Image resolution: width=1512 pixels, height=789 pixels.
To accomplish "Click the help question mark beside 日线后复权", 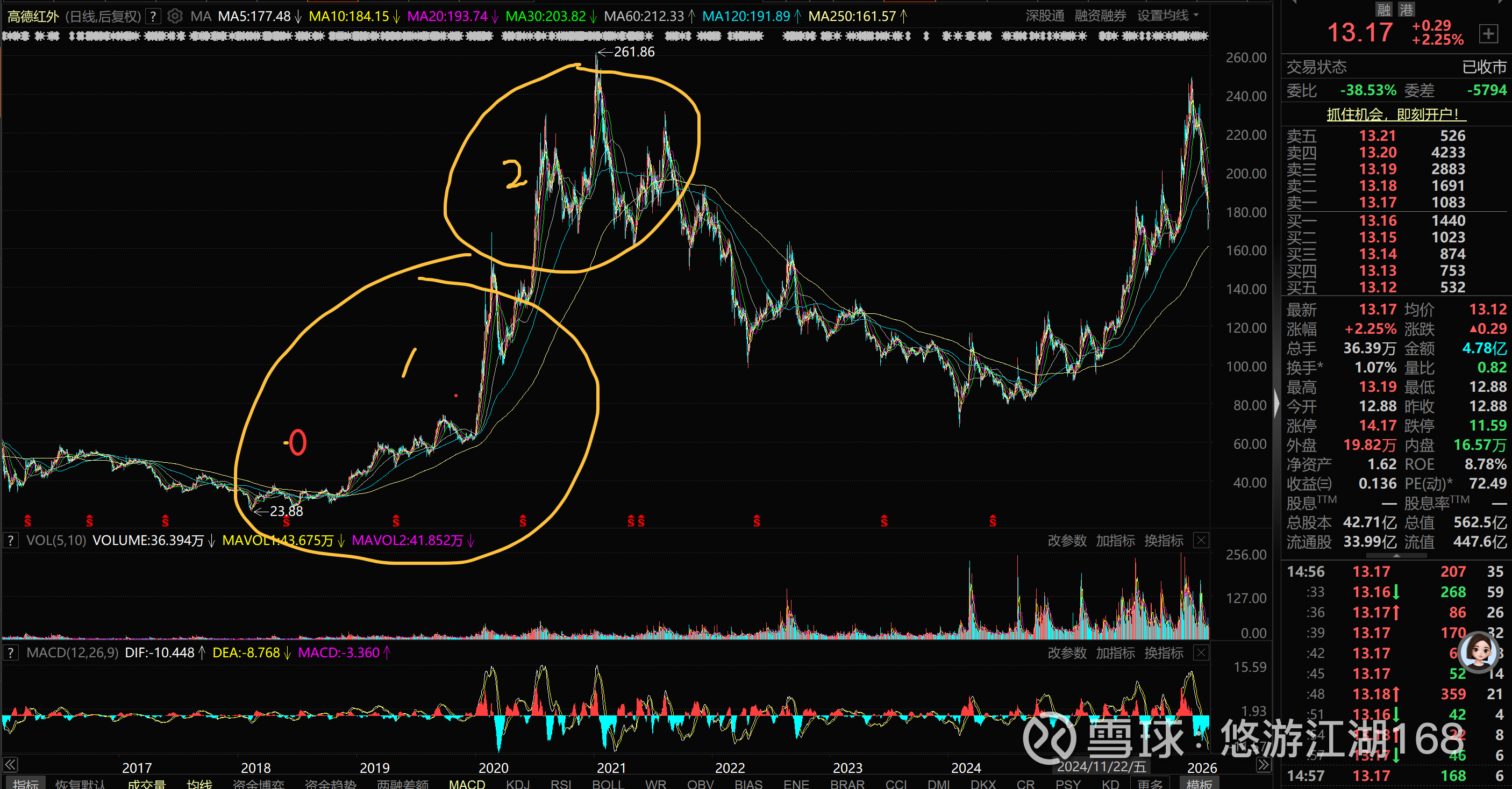I will (153, 16).
